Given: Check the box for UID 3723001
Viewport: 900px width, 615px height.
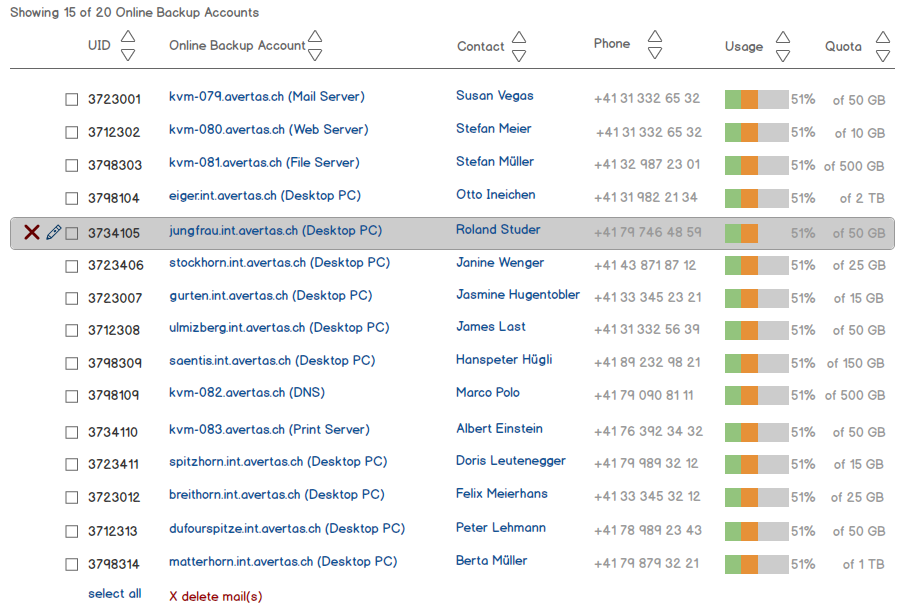Looking at the screenshot, I should pyautogui.click(x=72, y=100).
